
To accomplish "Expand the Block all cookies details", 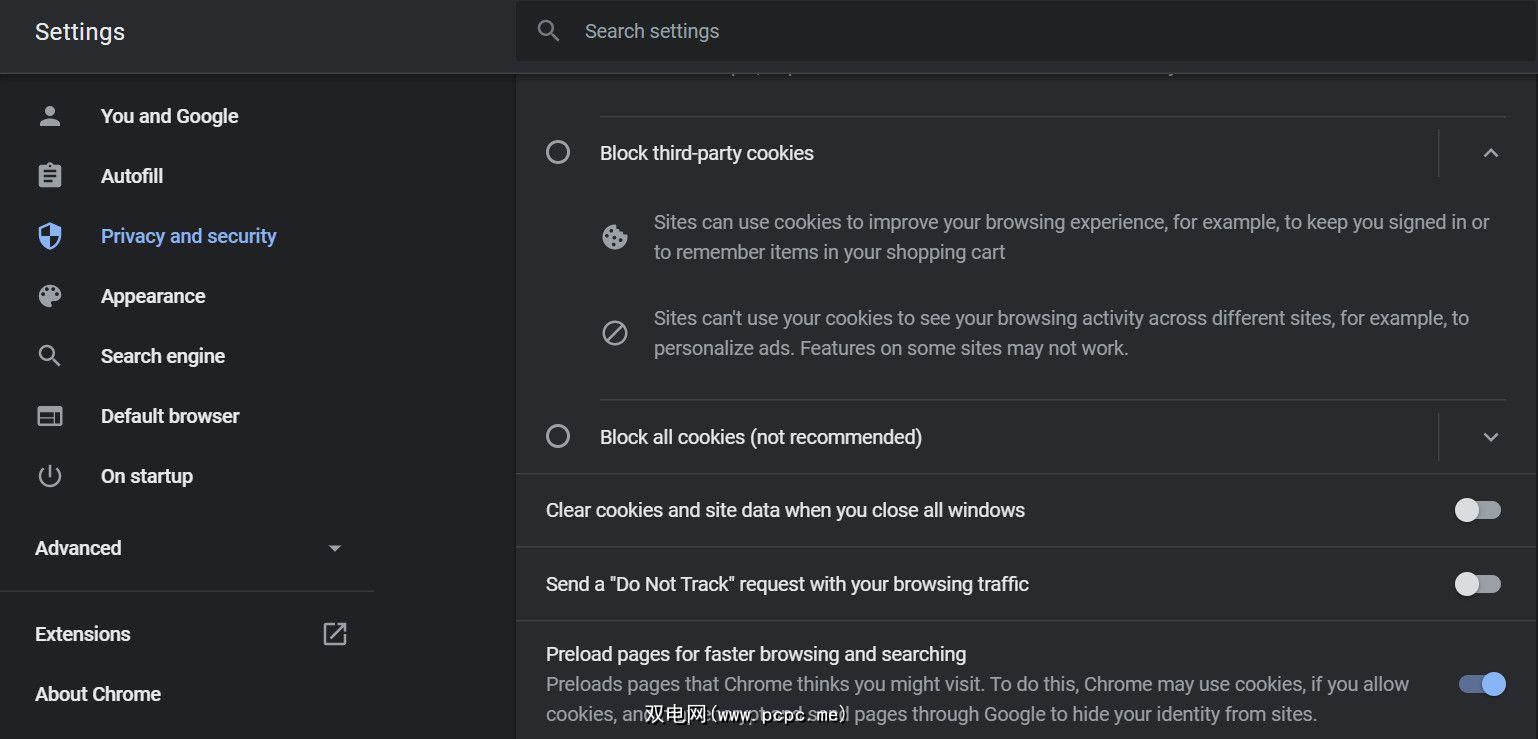I will (x=1490, y=437).
